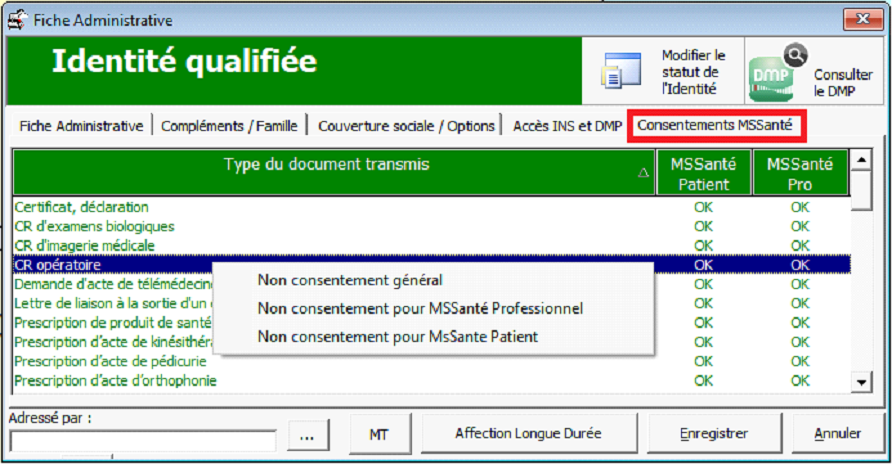Click MSSanté Pro OK for CR opératoire
This screenshot has height=465, width=894.
[x=800, y=265]
